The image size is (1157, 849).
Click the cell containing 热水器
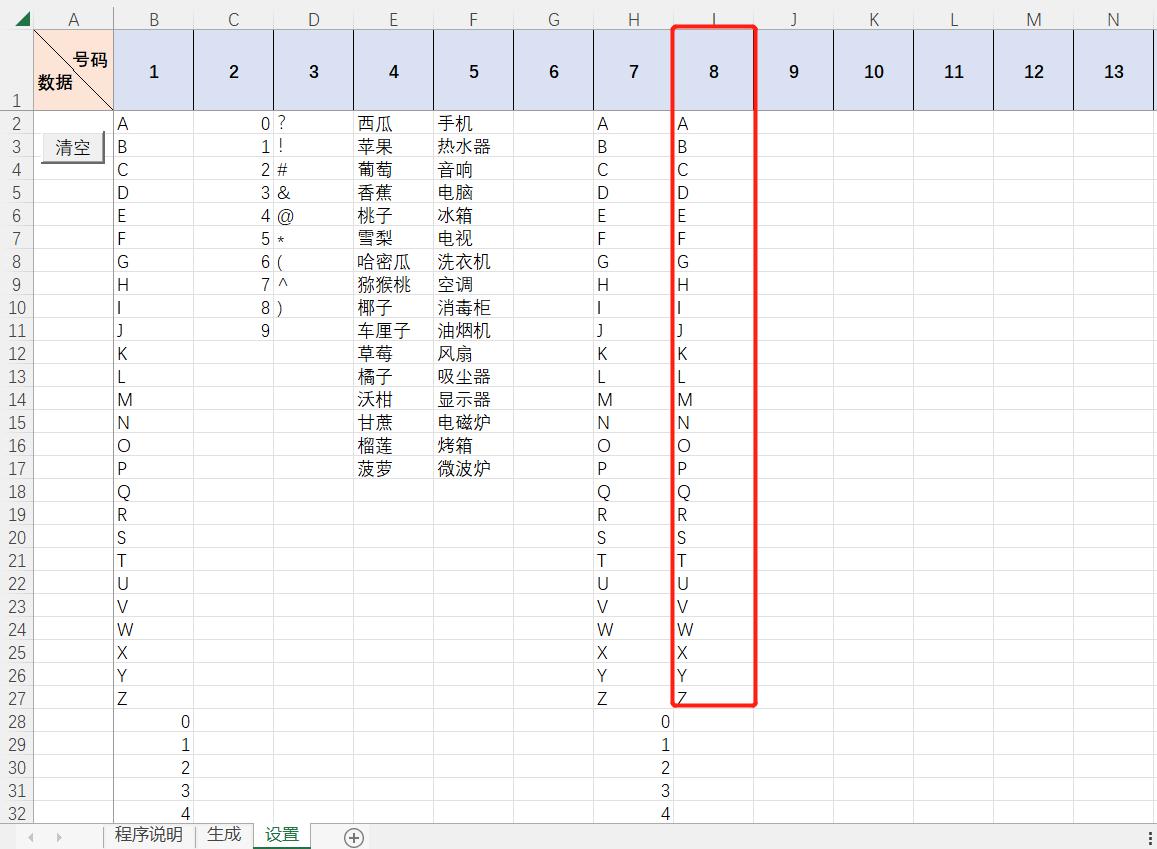[x=473, y=146]
